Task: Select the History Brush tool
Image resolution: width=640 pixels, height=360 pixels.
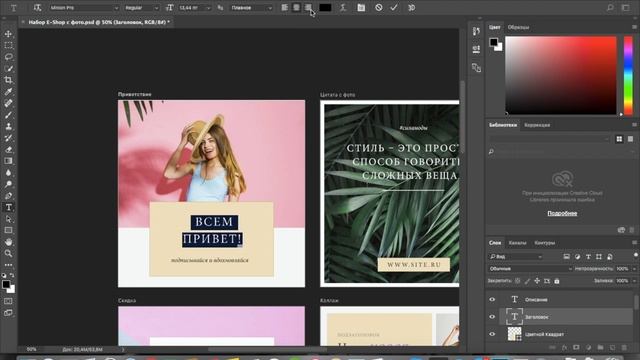Action: point(8,138)
